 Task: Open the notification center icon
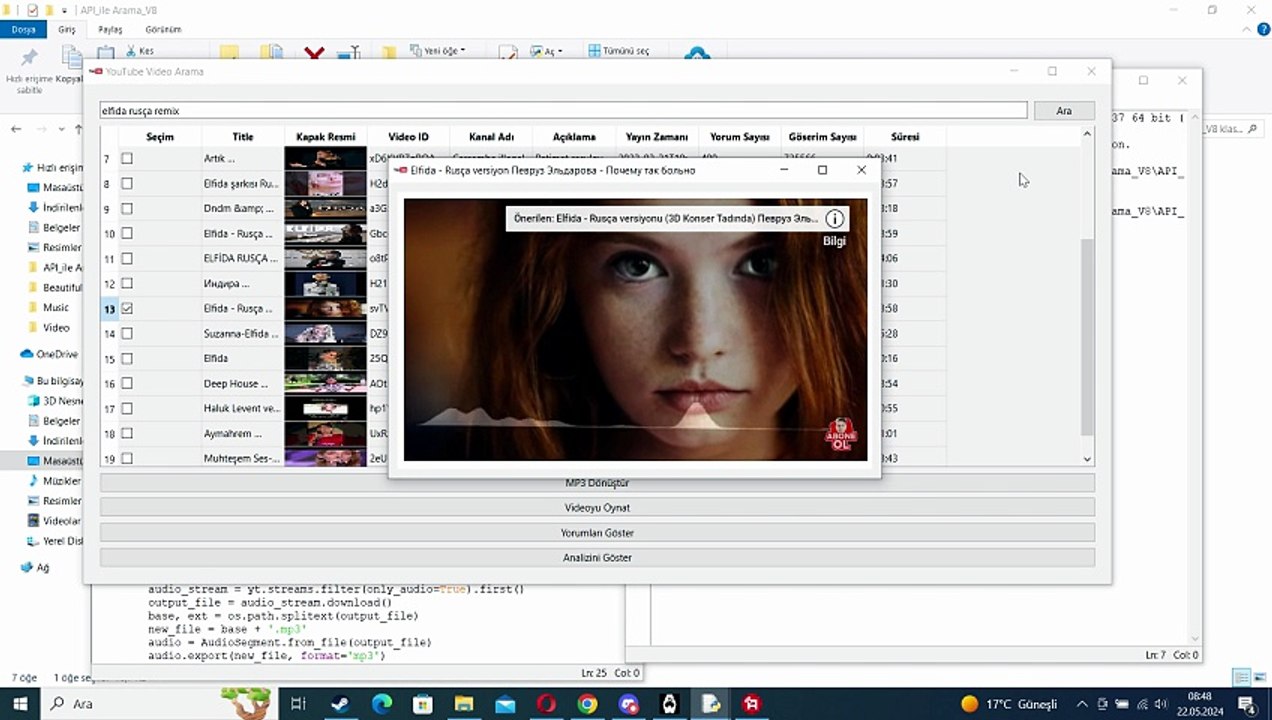click(1245, 704)
